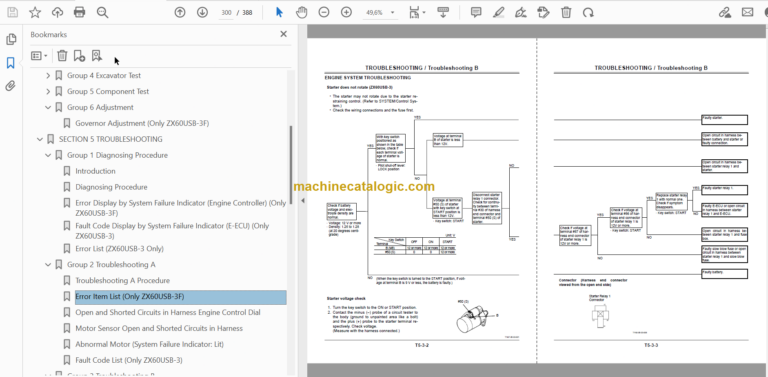Go to previous page arrow
The image size is (768, 377).
click(x=180, y=12)
